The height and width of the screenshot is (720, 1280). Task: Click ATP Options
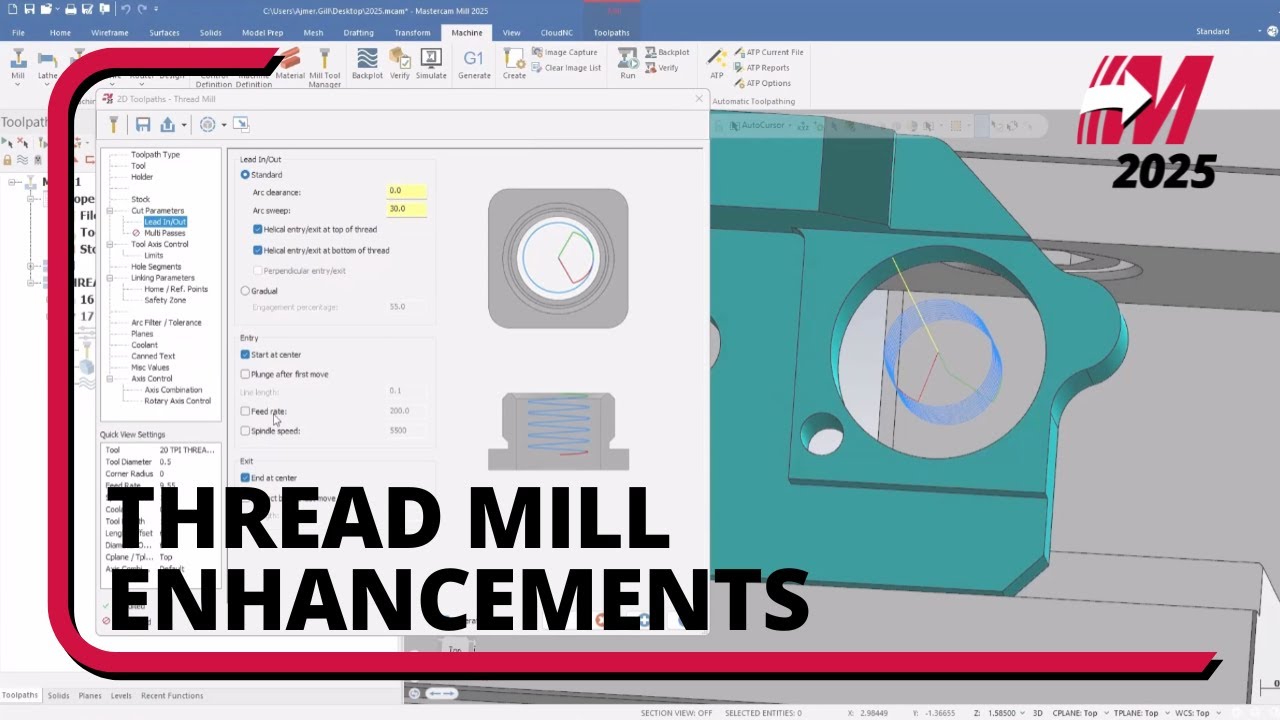point(762,83)
